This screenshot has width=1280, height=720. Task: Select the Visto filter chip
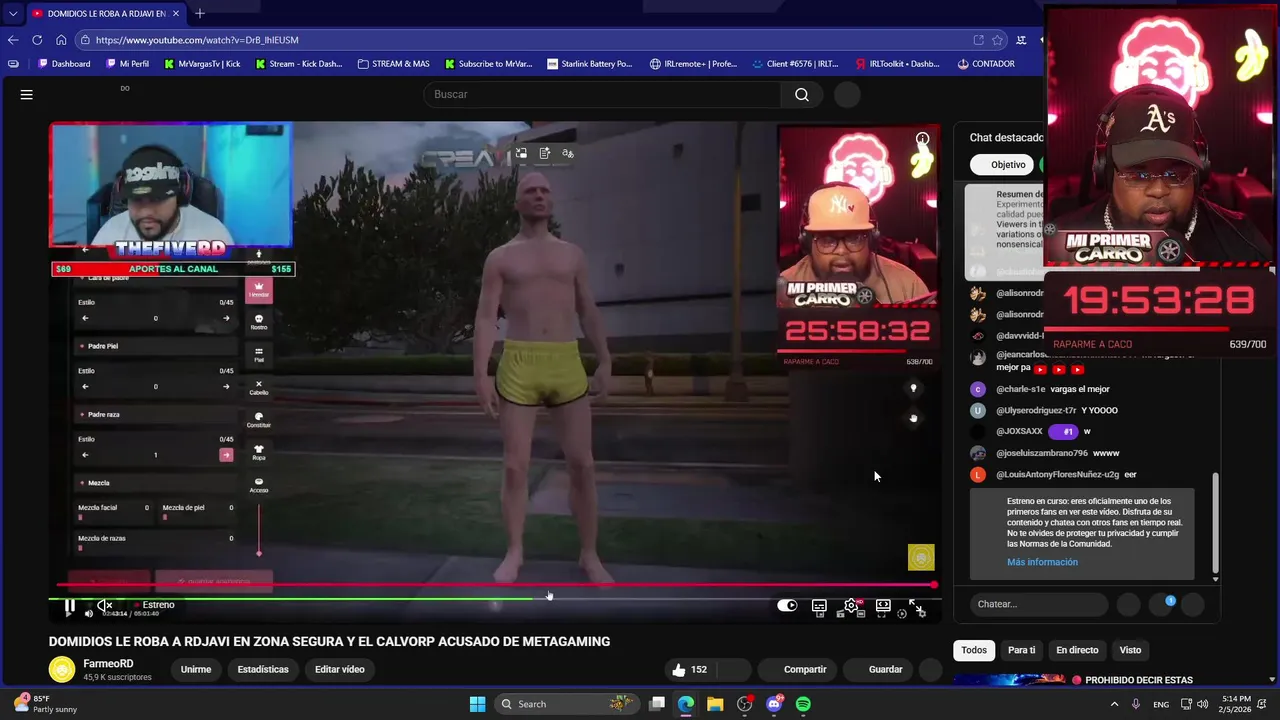(x=1130, y=650)
